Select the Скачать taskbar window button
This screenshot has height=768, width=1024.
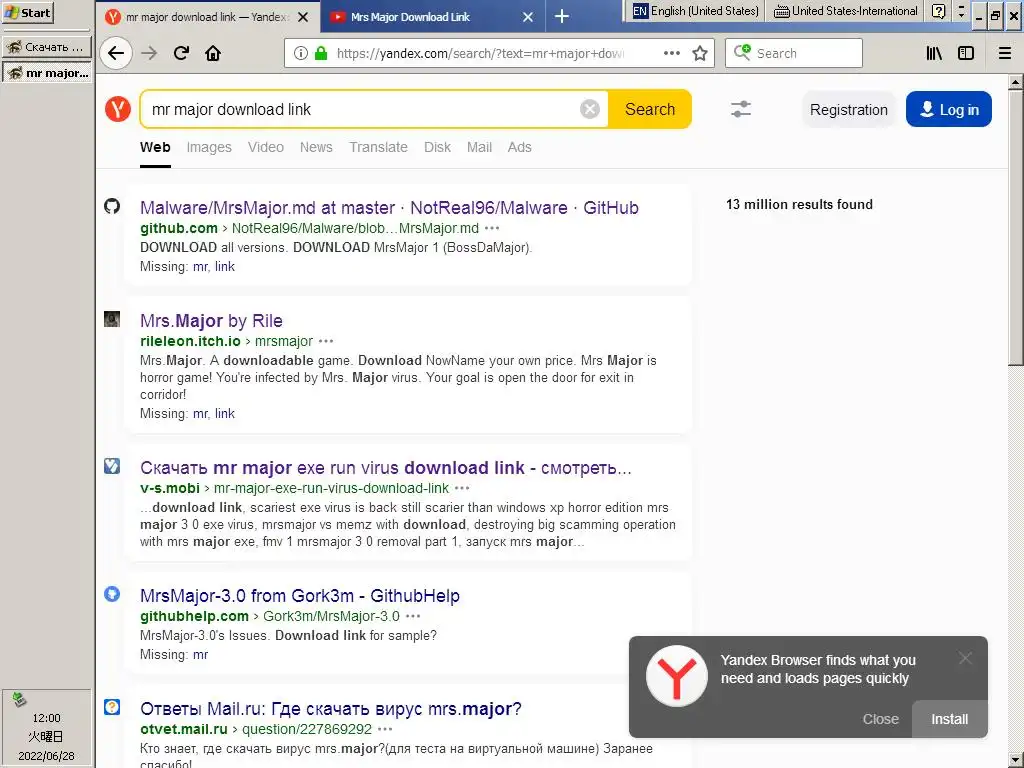pyautogui.click(x=46, y=47)
